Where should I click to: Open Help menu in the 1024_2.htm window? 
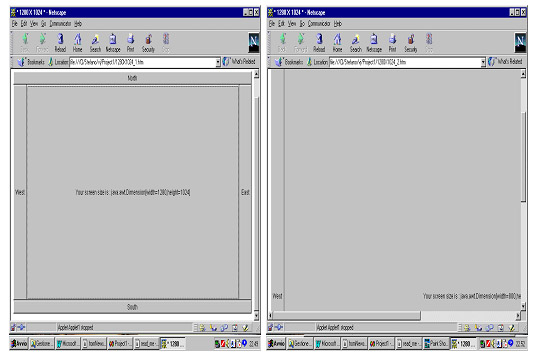[x=338, y=24]
